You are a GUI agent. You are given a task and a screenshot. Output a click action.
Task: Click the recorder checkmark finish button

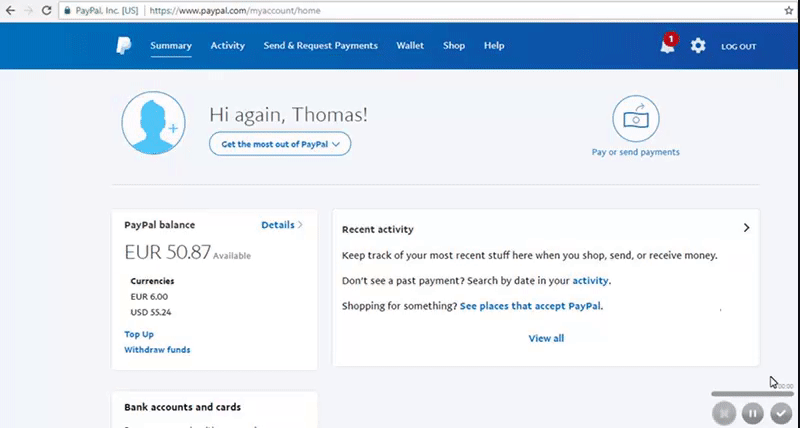coord(781,412)
